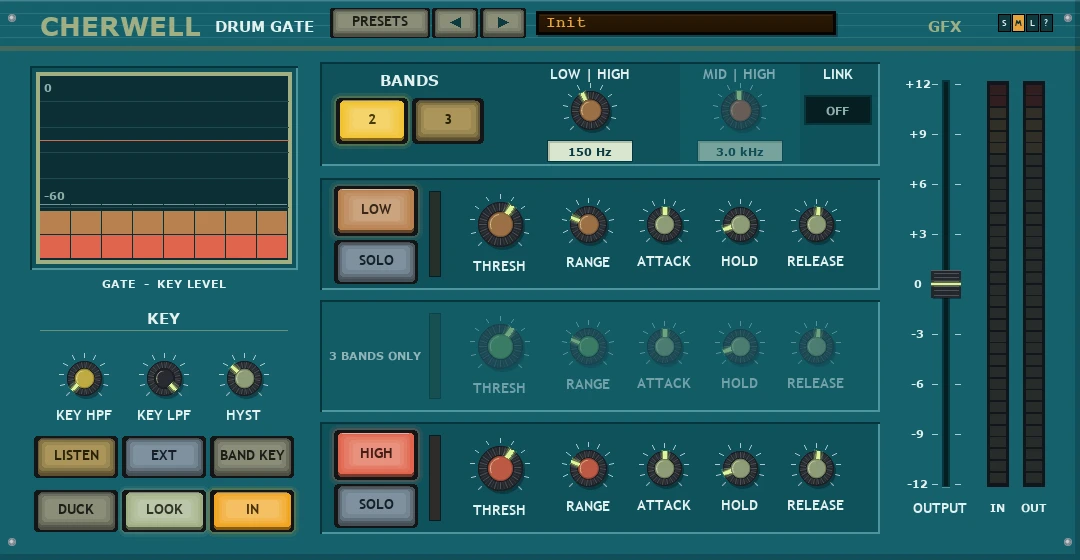The height and width of the screenshot is (560, 1080).
Task: Click the Gate Key Level display
Action: coord(164,167)
